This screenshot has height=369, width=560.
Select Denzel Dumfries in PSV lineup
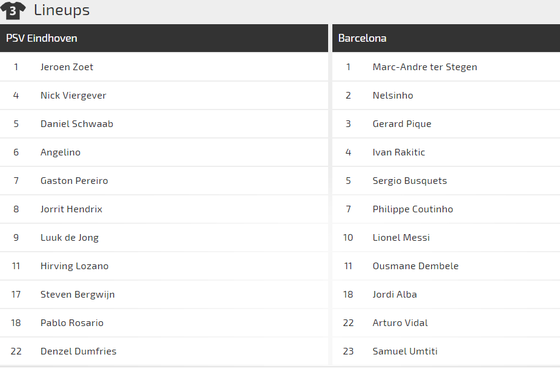pos(78,351)
